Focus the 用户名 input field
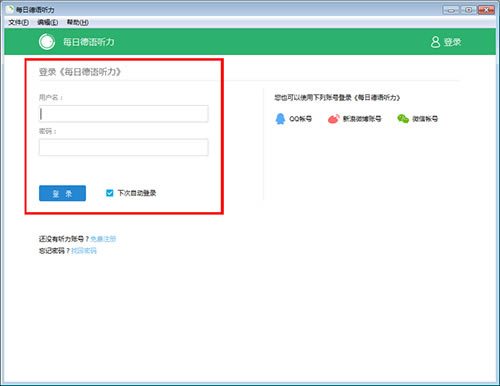This screenshot has height=386, width=500. (124, 114)
